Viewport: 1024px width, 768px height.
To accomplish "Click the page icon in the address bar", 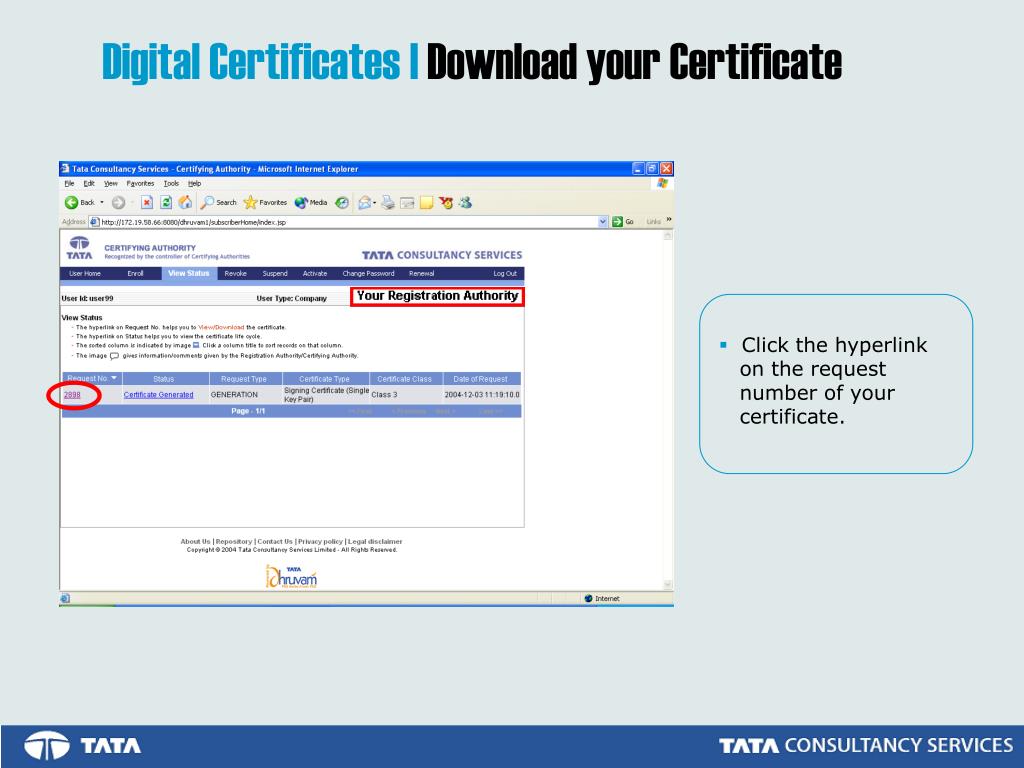I will (x=95, y=222).
